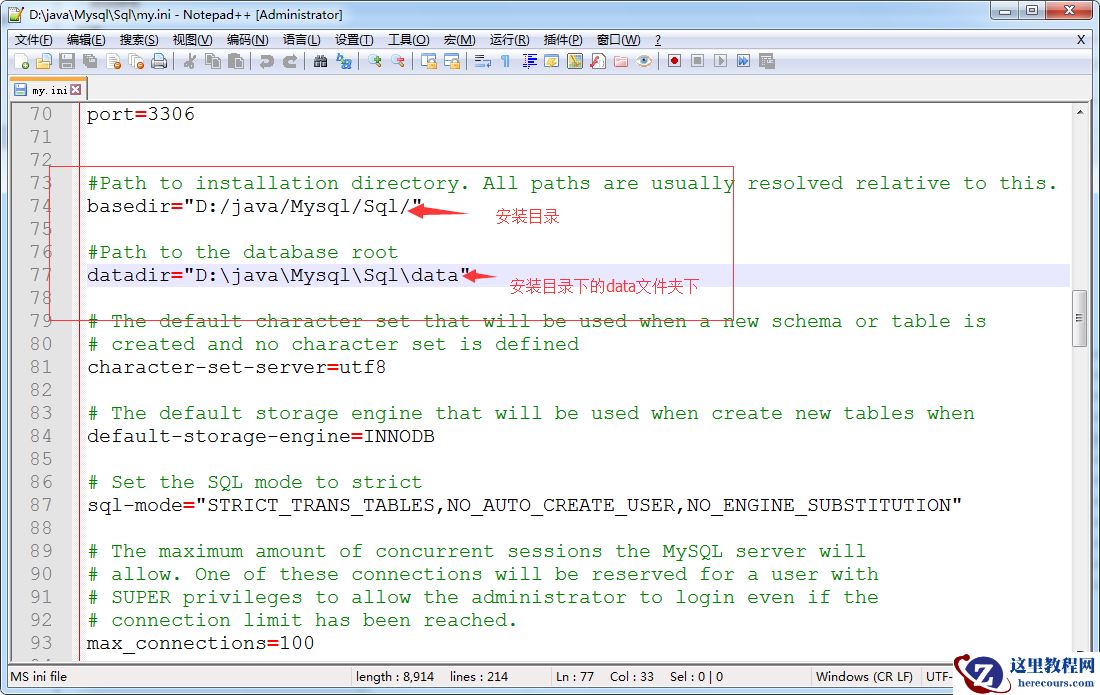The height and width of the screenshot is (695, 1100).
Task: Click the Print icon in toolbar
Action: (x=159, y=62)
